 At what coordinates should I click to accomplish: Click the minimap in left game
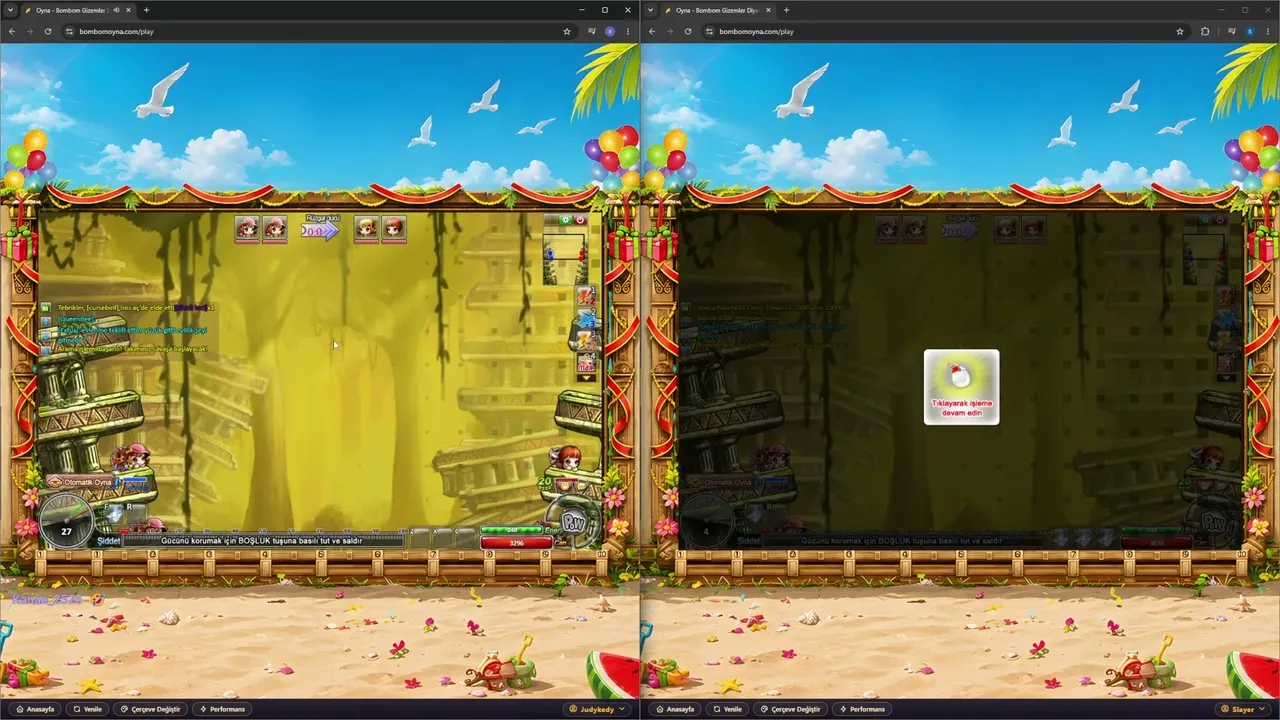565,258
